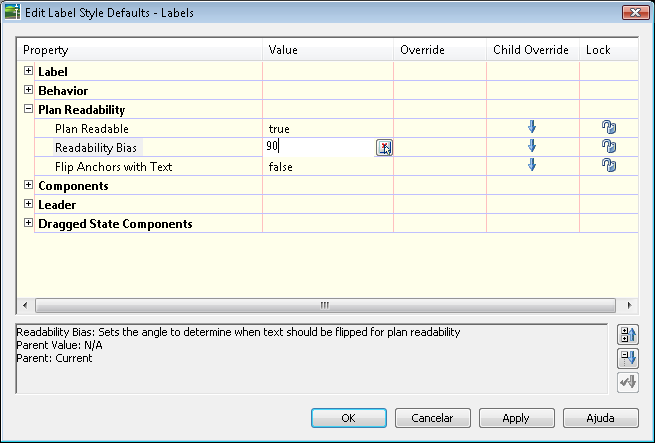Viewport: 655px width, 443px height.
Task: Click the override-all-dependents checkmark arrow icon
Action: coord(628,382)
